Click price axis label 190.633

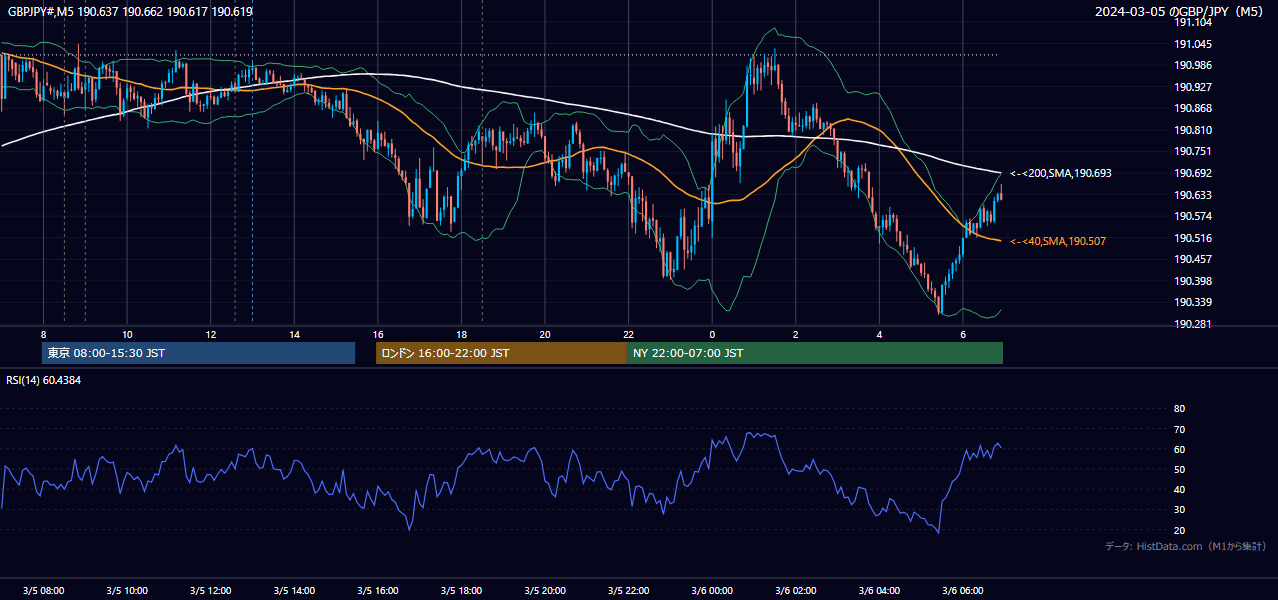point(1192,195)
